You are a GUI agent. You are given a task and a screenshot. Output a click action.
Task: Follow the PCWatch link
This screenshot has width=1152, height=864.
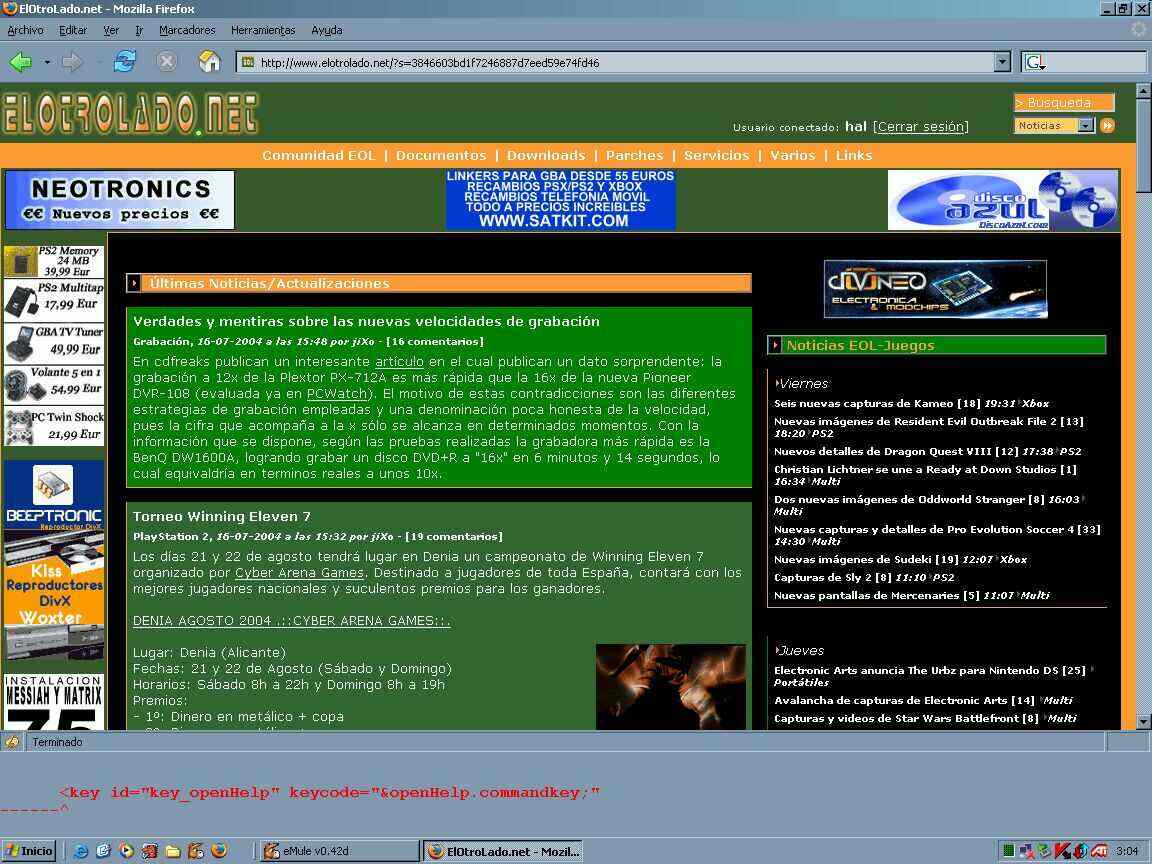(336, 394)
